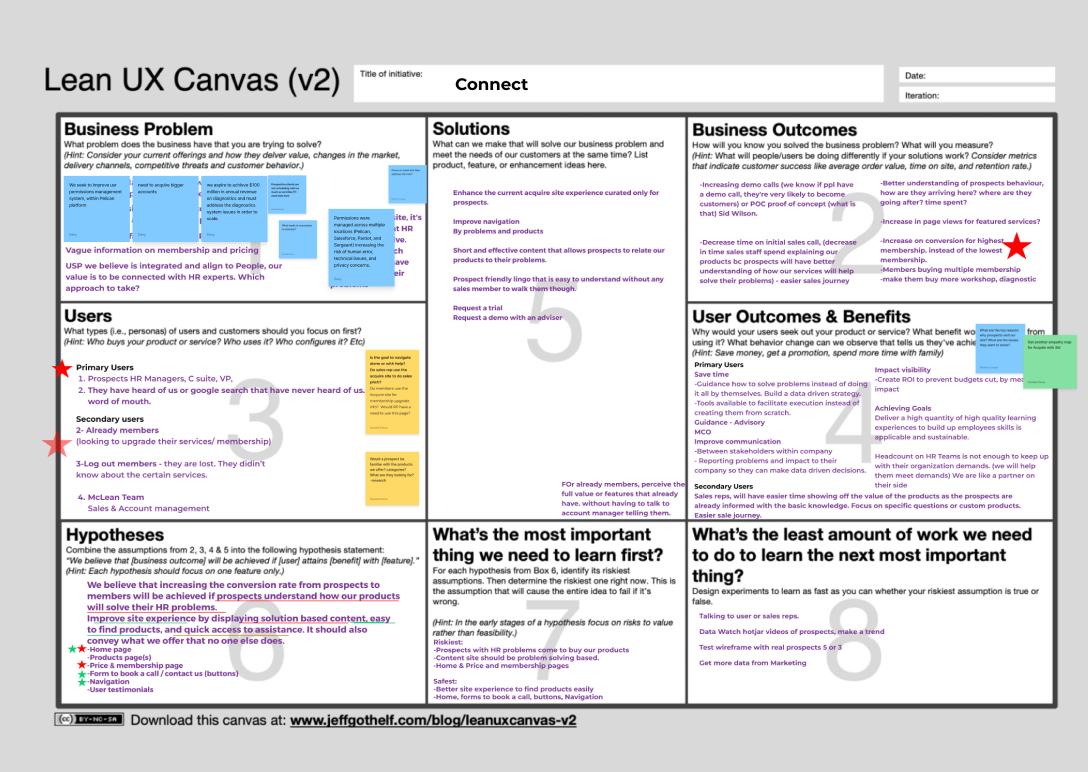
Task: Click the 'Lean UX Canvas (v2)' title
Action: coord(192,80)
